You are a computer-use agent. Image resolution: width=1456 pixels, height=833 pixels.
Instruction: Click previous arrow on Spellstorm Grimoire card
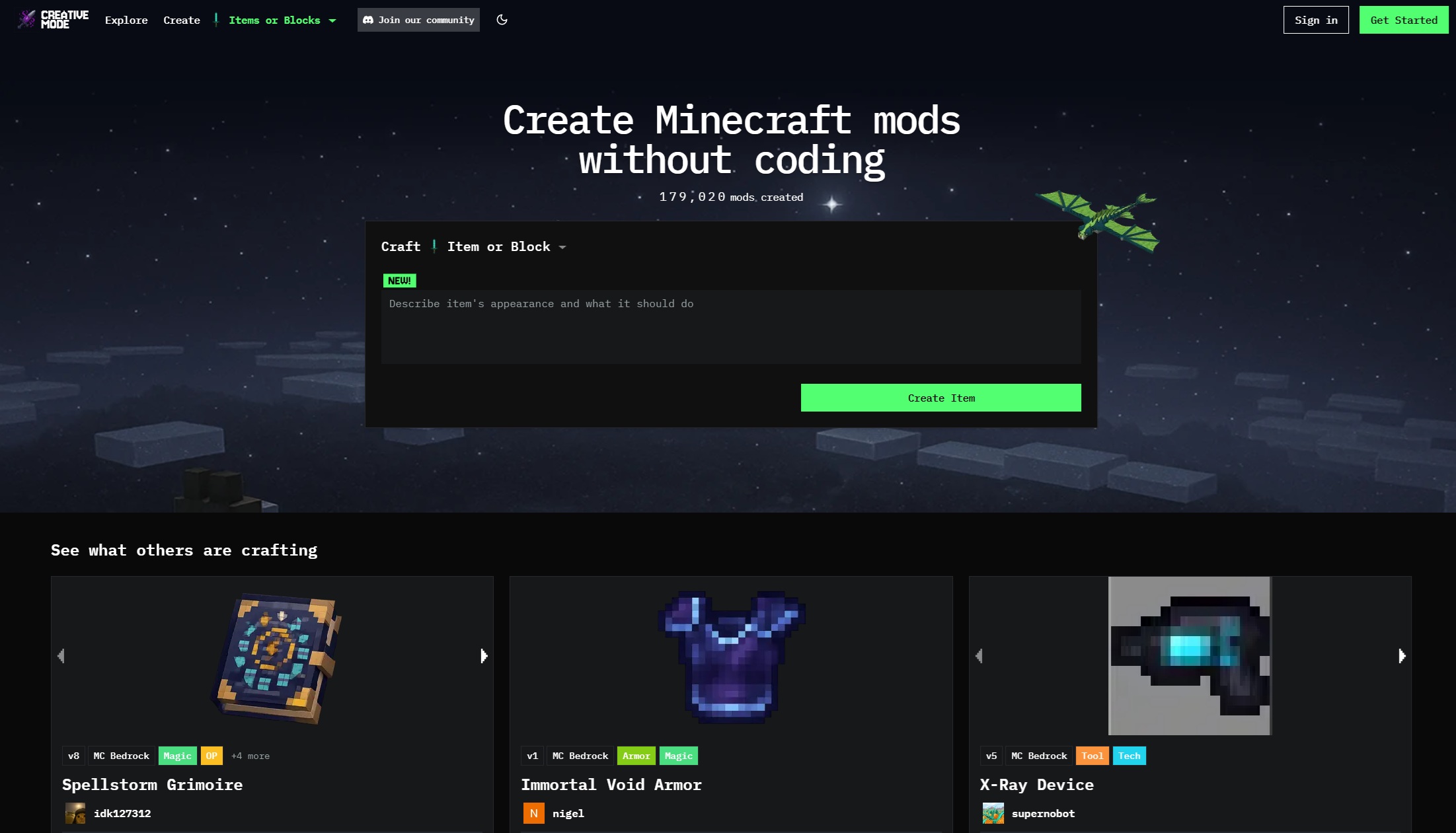(61, 655)
